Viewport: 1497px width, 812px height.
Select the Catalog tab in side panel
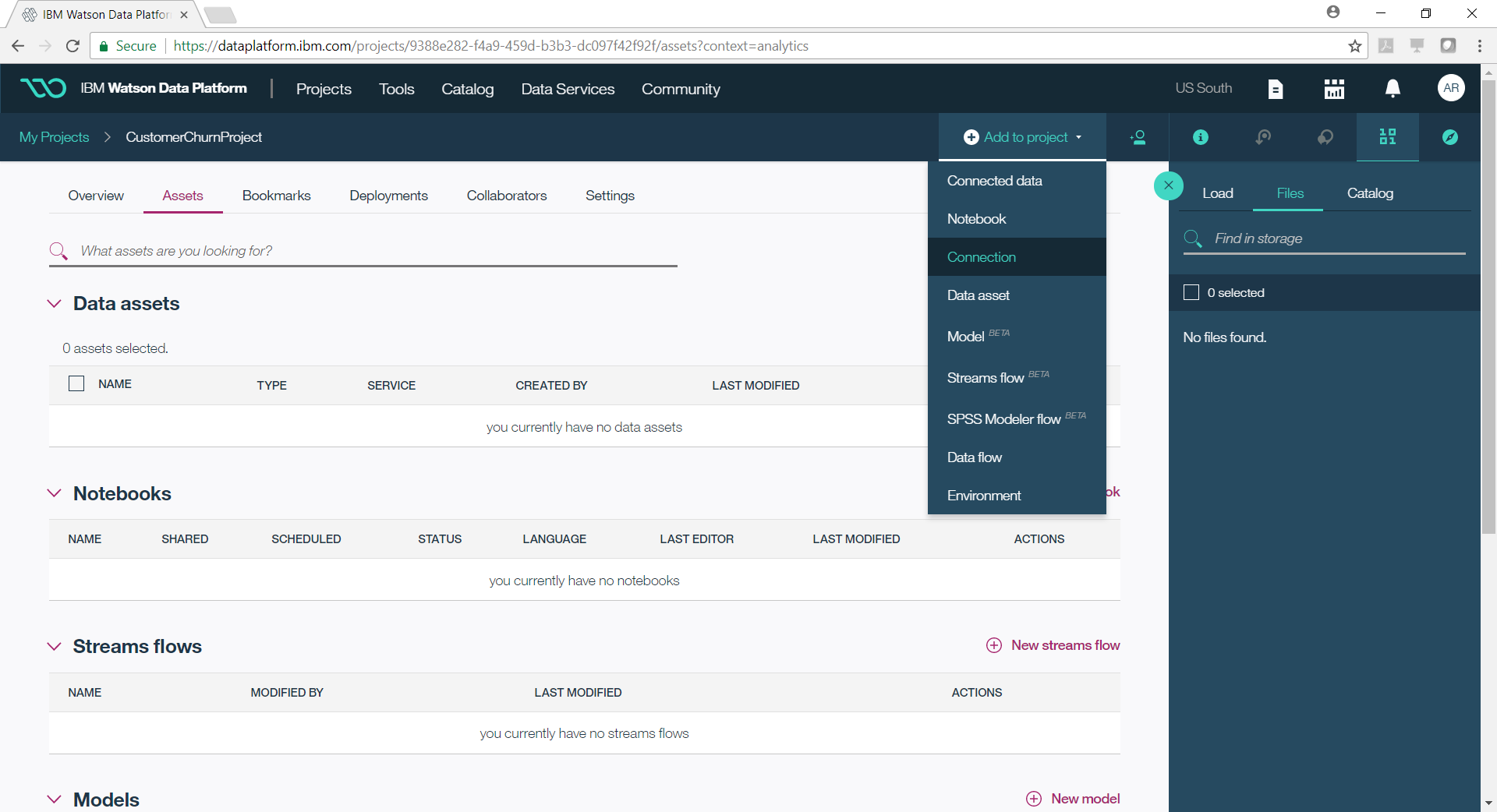click(x=1370, y=193)
